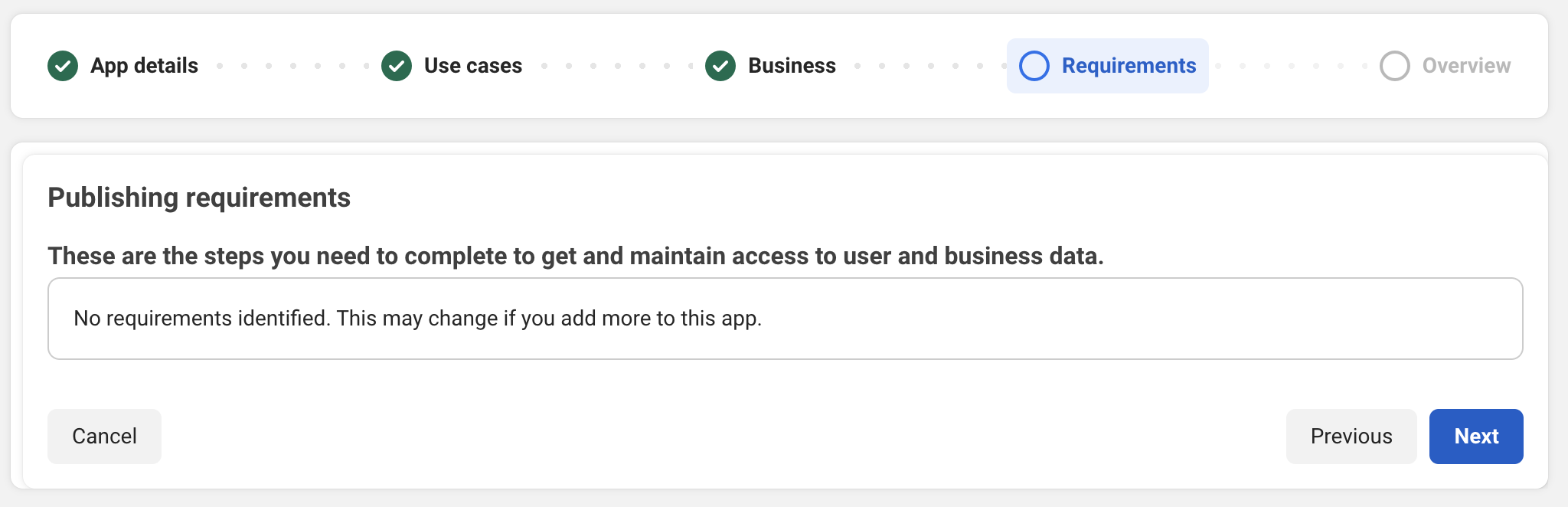Go to the App details step
This screenshot has height=507, width=1568.
click(144, 66)
